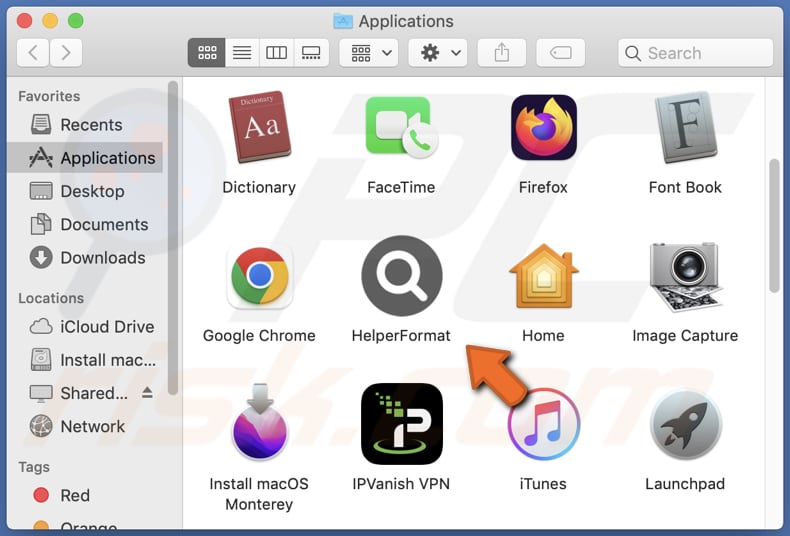The height and width of the screenshot is (536, 790).
Task: Select the iTunes music note icon
Action: [x=544, y=425]
